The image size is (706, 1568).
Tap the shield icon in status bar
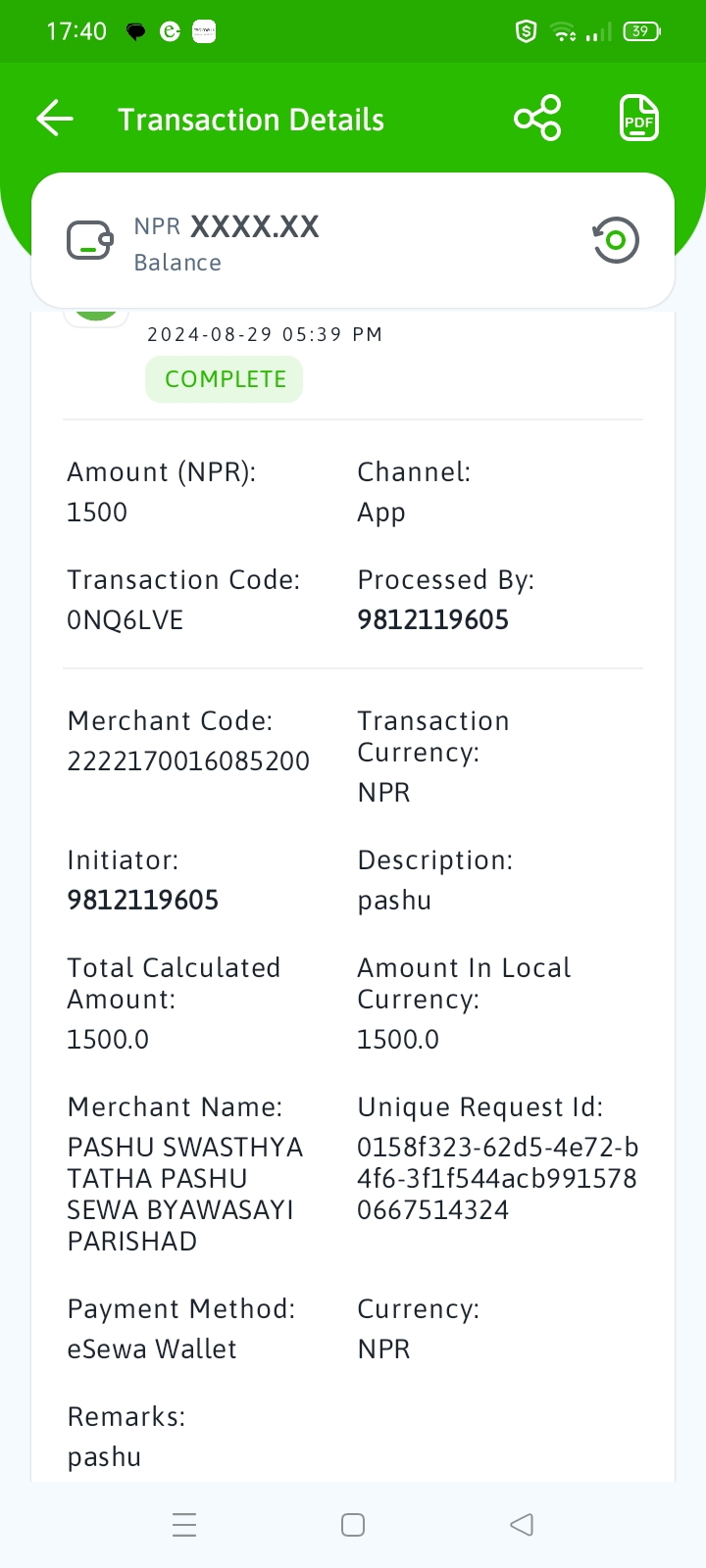[527, 31]
